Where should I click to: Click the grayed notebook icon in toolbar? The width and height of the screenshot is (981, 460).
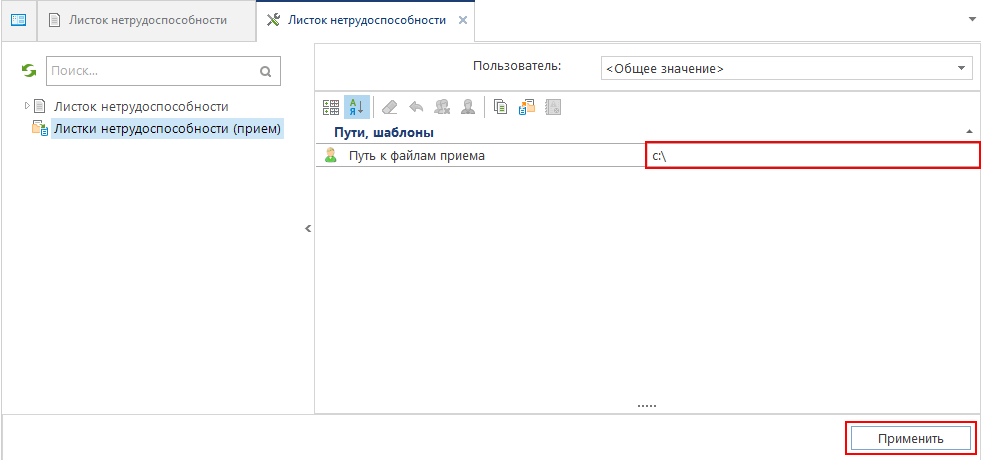pos(553,107)
